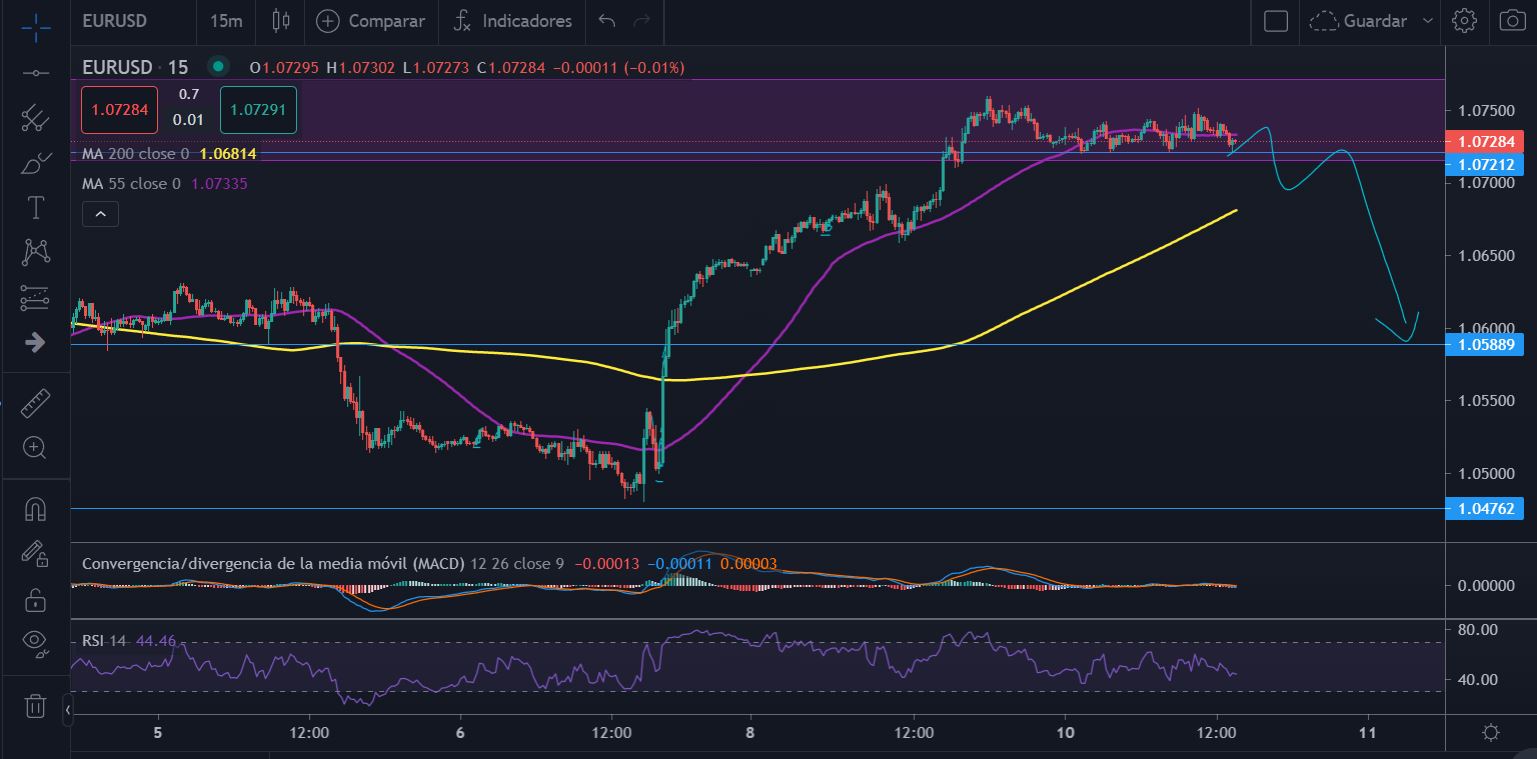Click the 1.05000 price scale value
Image resolution: width=1537 pixels, height=759 pixels.
tap(1485, 473)
